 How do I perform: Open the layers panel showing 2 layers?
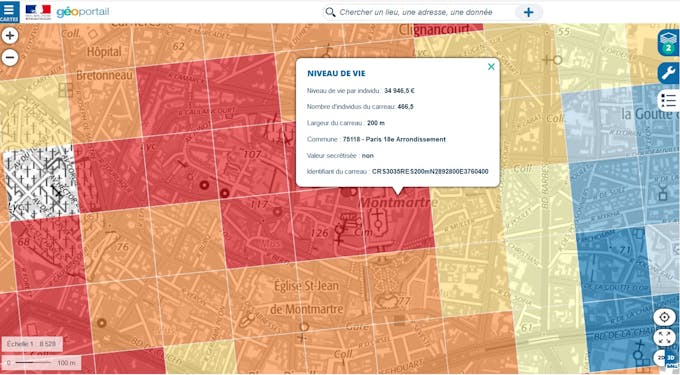668,42
